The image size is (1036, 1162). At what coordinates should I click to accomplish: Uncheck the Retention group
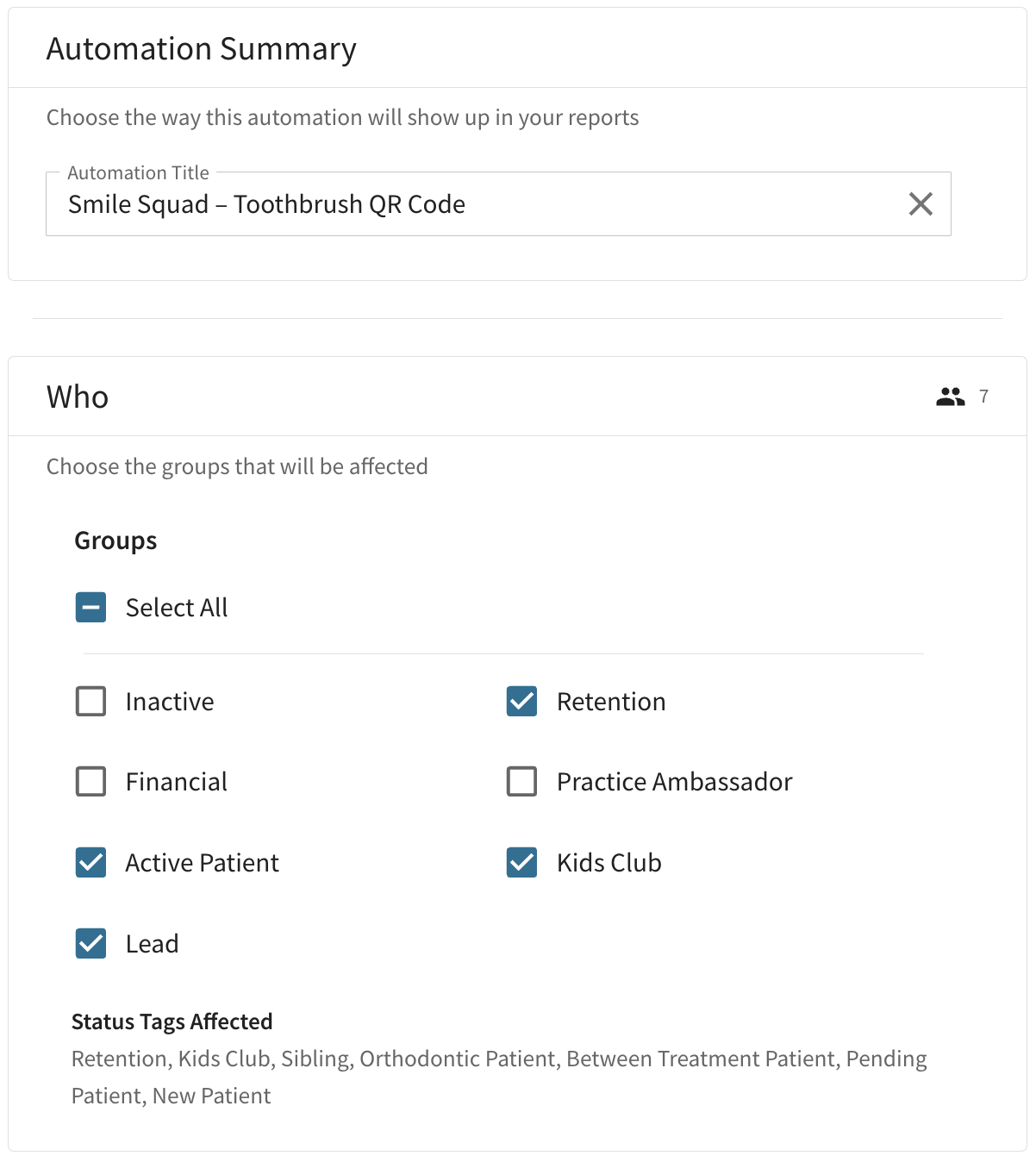point(521,701)
